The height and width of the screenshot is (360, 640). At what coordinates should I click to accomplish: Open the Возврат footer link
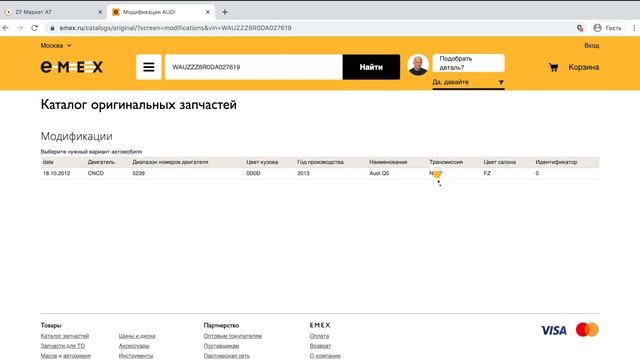[320, 346]
